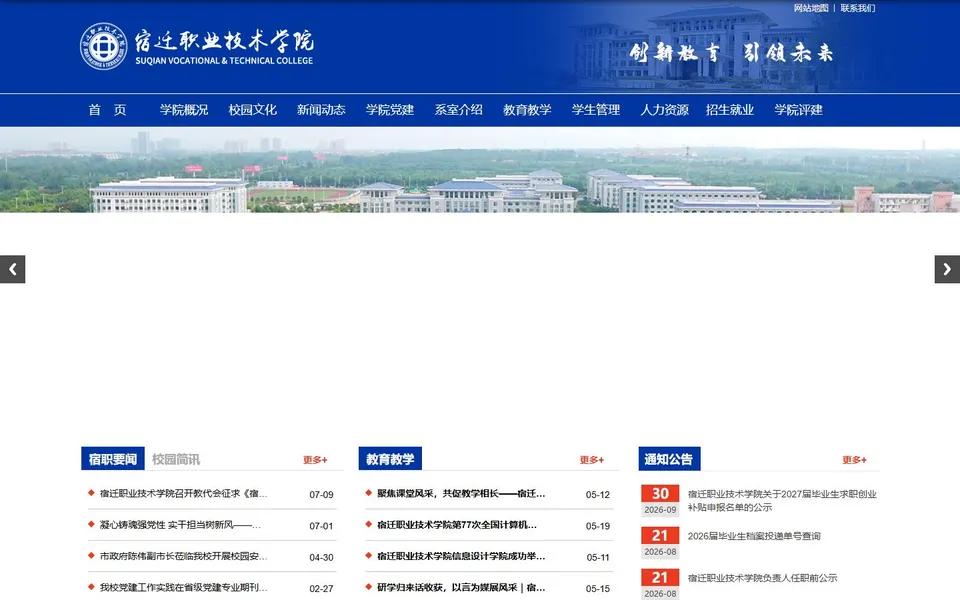Open 招生就业 menu
Screen dimensions: 960x600
click(x=729, y=110)
